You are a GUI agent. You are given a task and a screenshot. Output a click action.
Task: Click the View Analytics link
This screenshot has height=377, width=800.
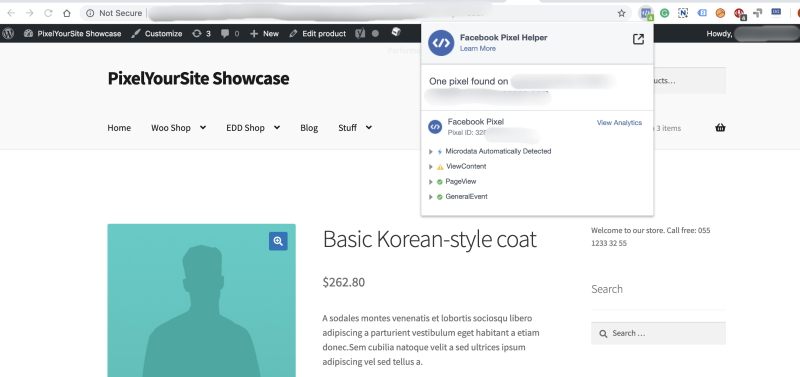[619, 123]
